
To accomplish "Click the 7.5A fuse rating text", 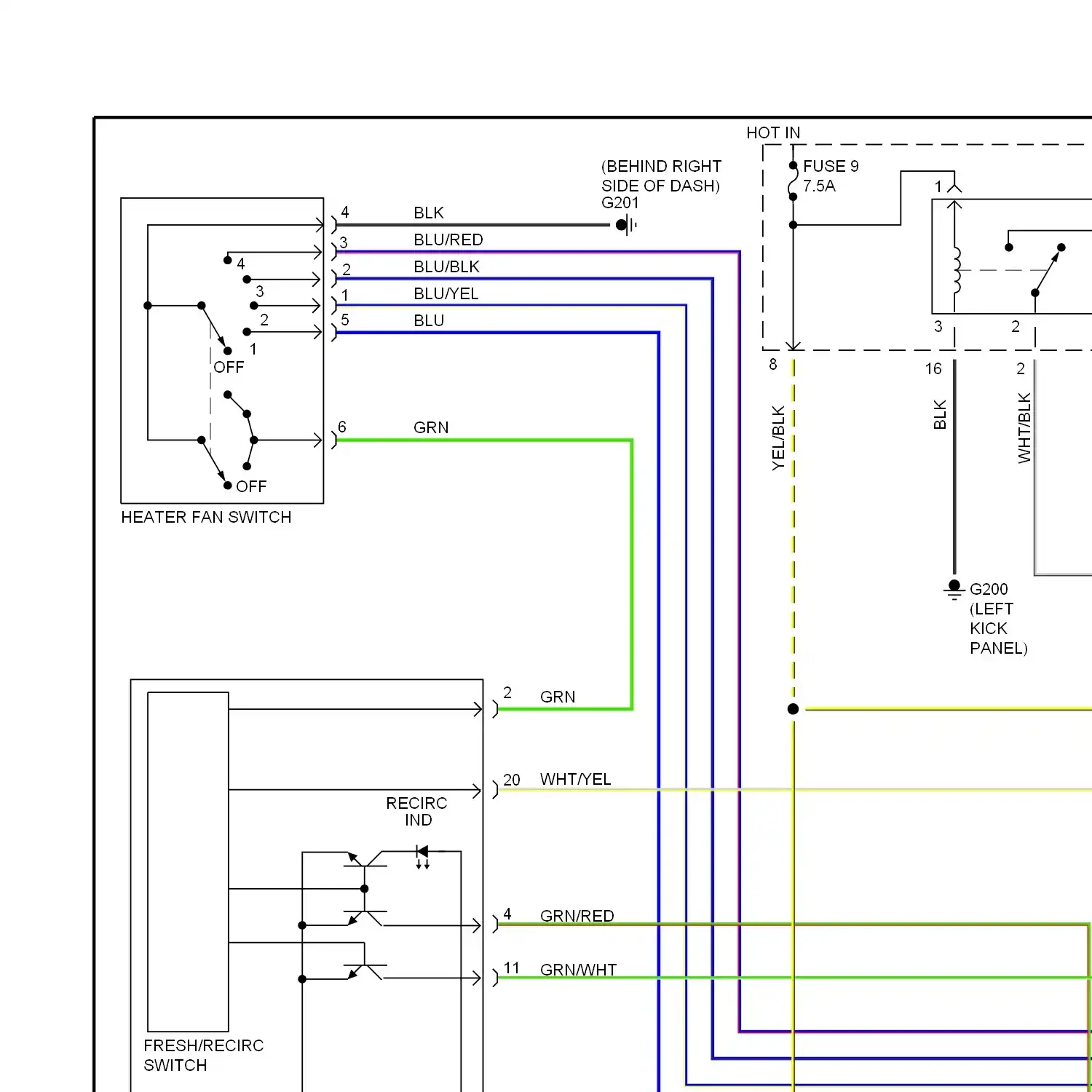I will (819, 186).
